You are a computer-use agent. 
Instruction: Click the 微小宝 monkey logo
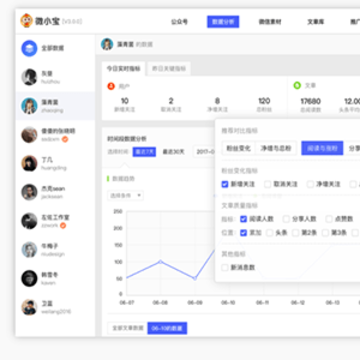click(26, 21)
